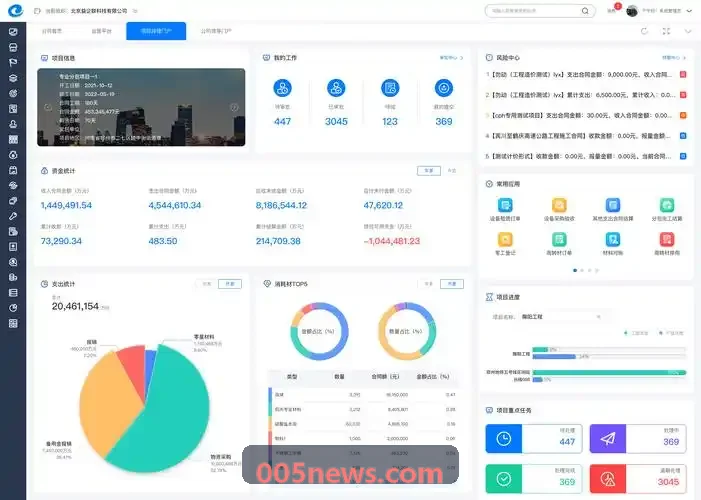This screenshot has width=701, height=500.
Task: Click the refresh icon at the tab bar's right
Action: coord(644,31)
